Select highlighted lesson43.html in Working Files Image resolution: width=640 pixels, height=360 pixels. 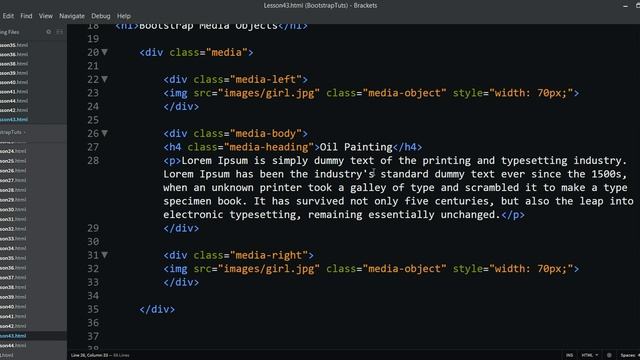pos(14,119)
